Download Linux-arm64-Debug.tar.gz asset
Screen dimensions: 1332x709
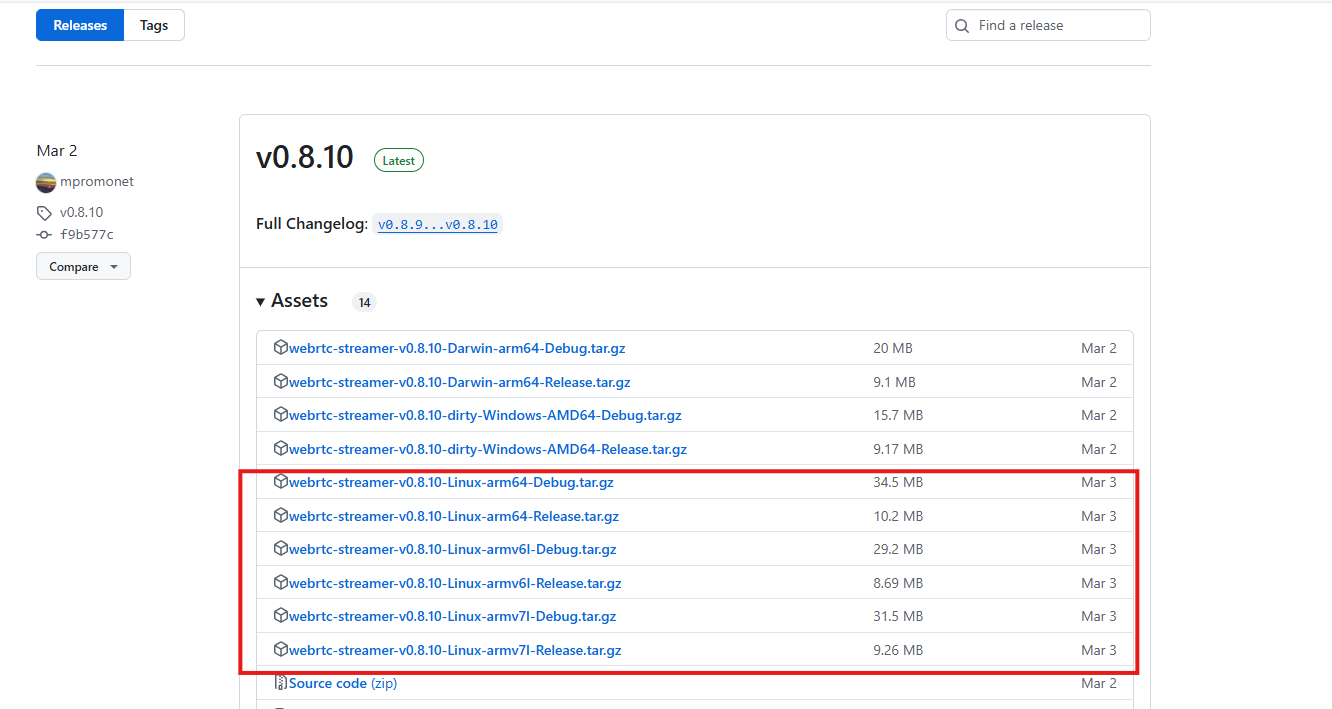[x=451, y=482]
